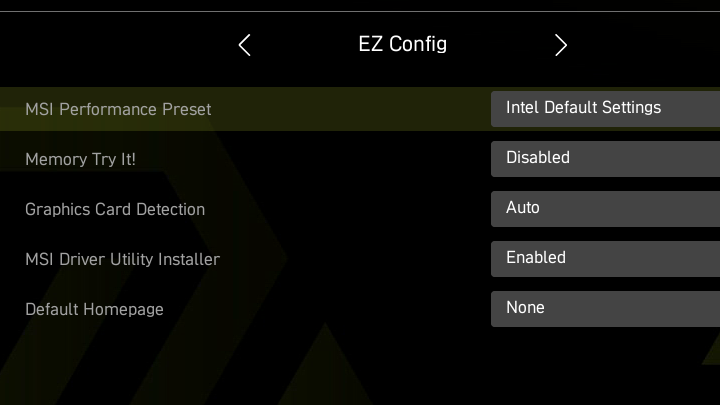Select the EZ Config page title
This screenshot has height=405, width=720.
click(x=402, y=44)
